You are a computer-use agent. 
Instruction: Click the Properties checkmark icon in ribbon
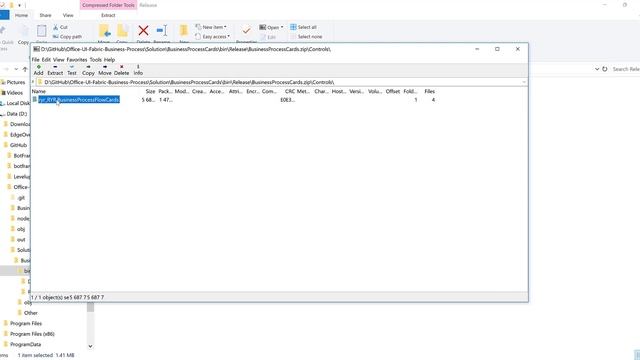pyautogui.click(x=247, y=31)
